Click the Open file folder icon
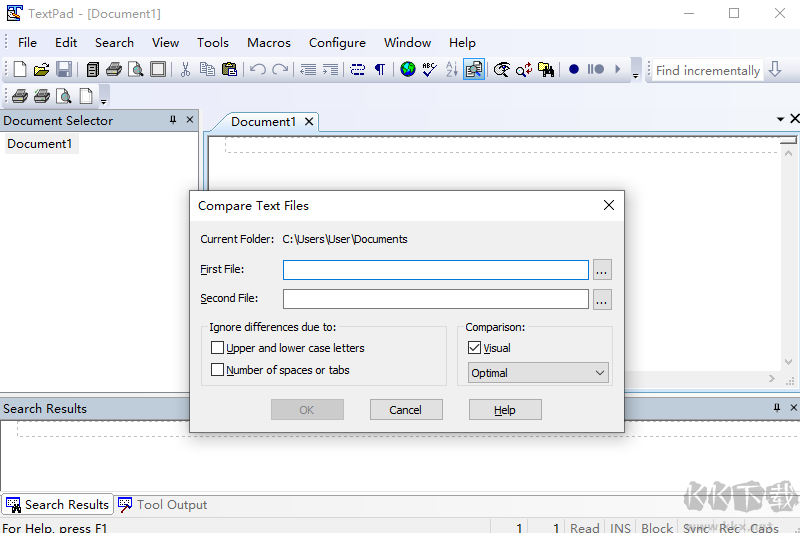Viewport: 800px width, 533px height. coord(41,69)
